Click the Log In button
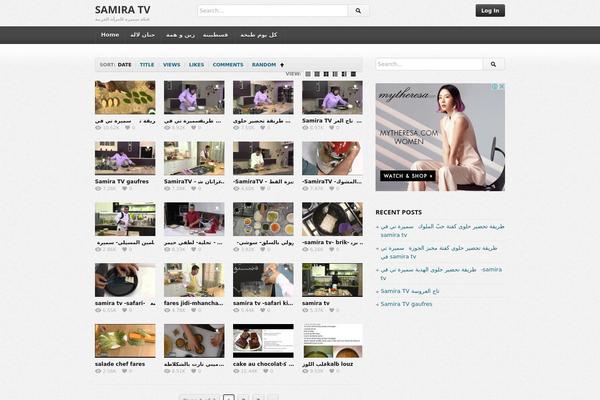The width and height of the screenshot is (600, 400). coord(490,11)
